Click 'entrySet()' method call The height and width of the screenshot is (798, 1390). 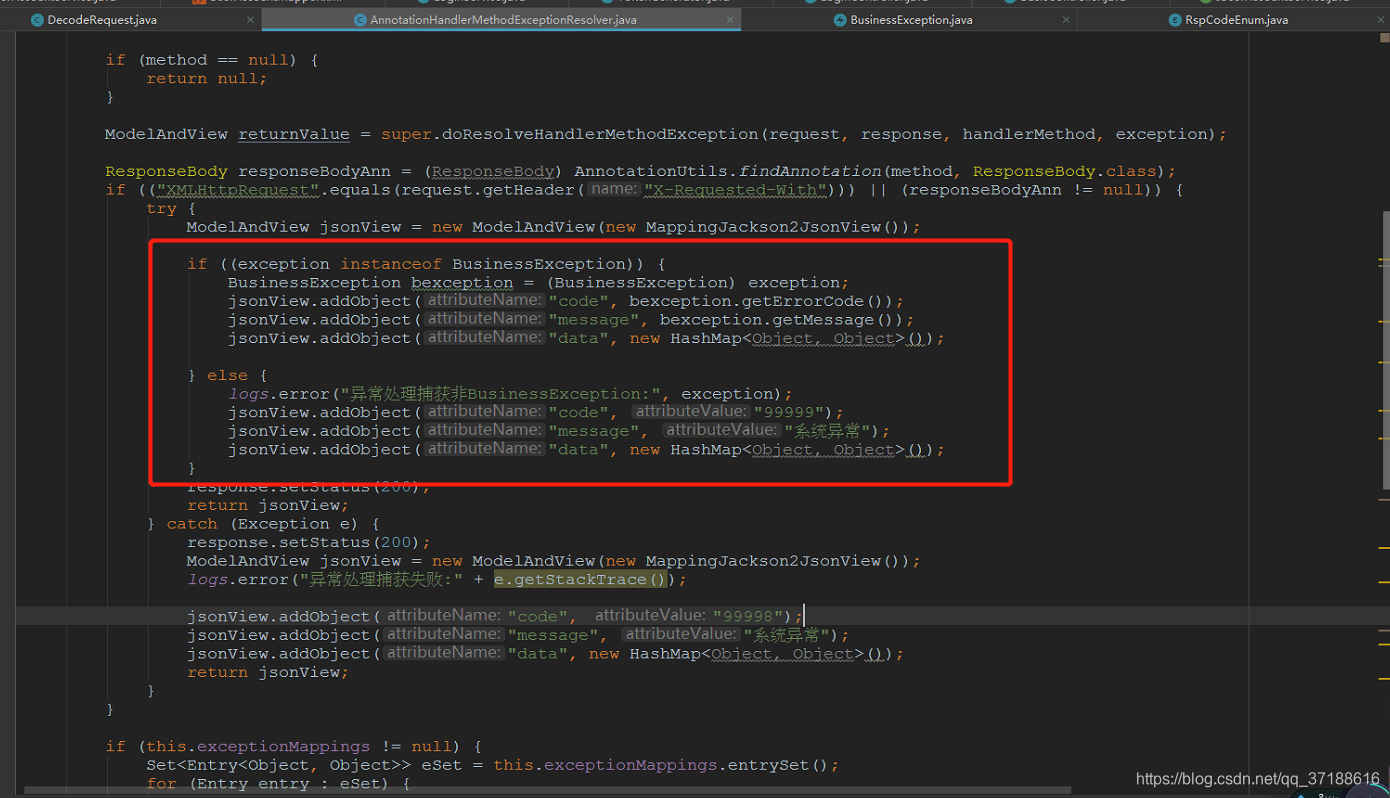[x=779, y=765]
